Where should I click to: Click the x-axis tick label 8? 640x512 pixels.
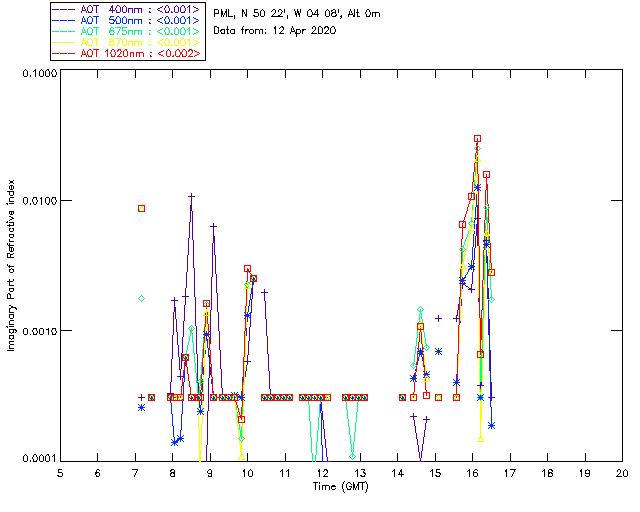pyautogui.click(x=172, y=473)
